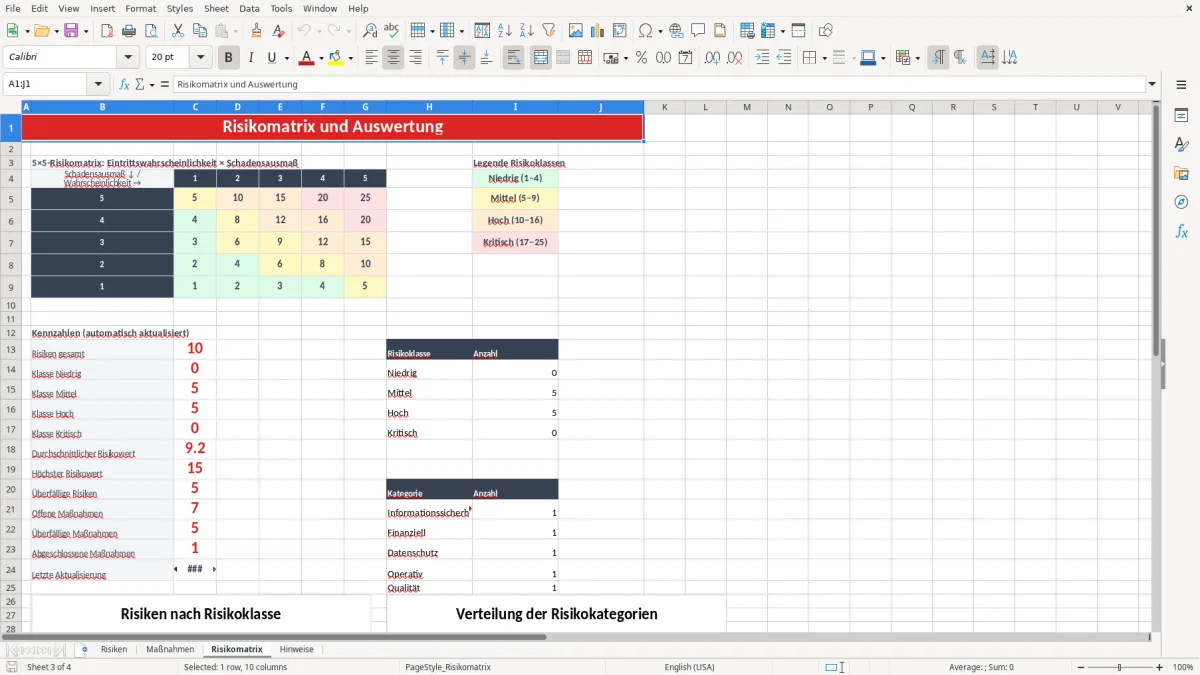Click Sort Descending icon
Screen dimensions: 1200x675
tap(527, 30)
